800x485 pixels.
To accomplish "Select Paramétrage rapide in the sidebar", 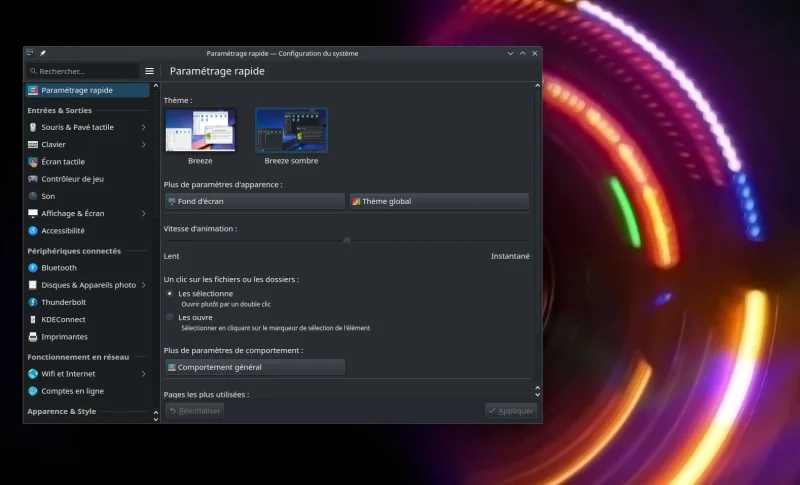I will click(x=87, y=90).
